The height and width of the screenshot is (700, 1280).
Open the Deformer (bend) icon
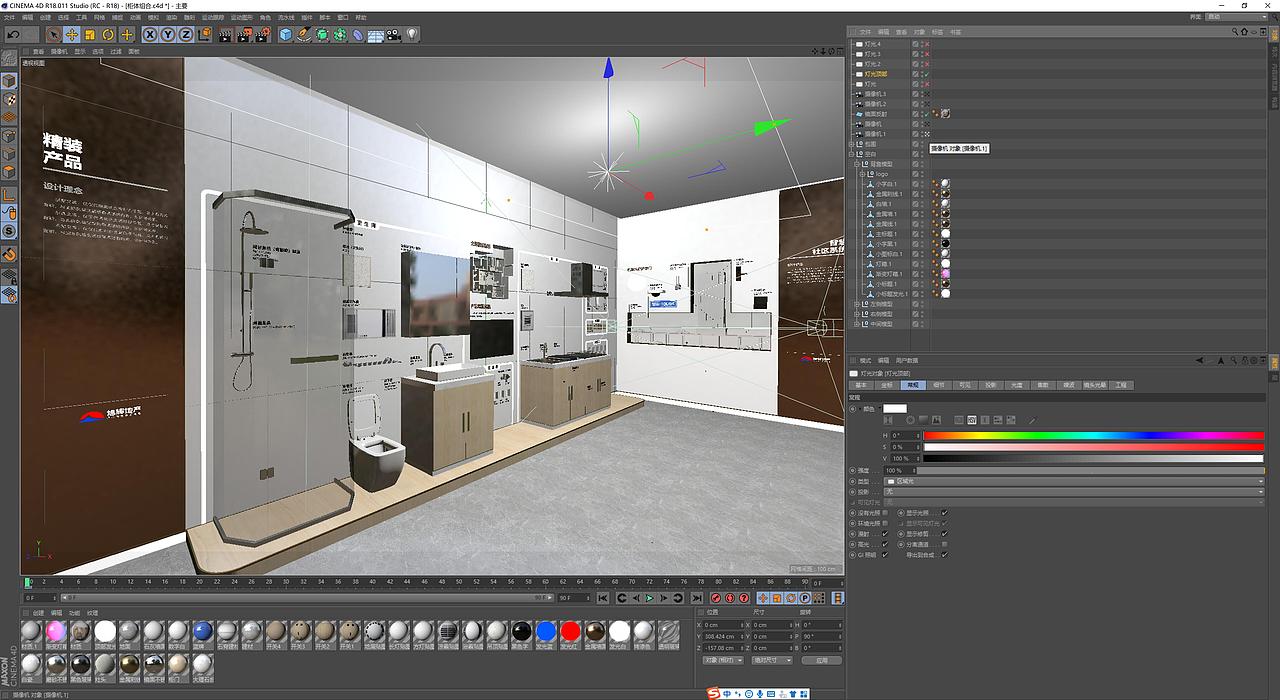[358, 35]
